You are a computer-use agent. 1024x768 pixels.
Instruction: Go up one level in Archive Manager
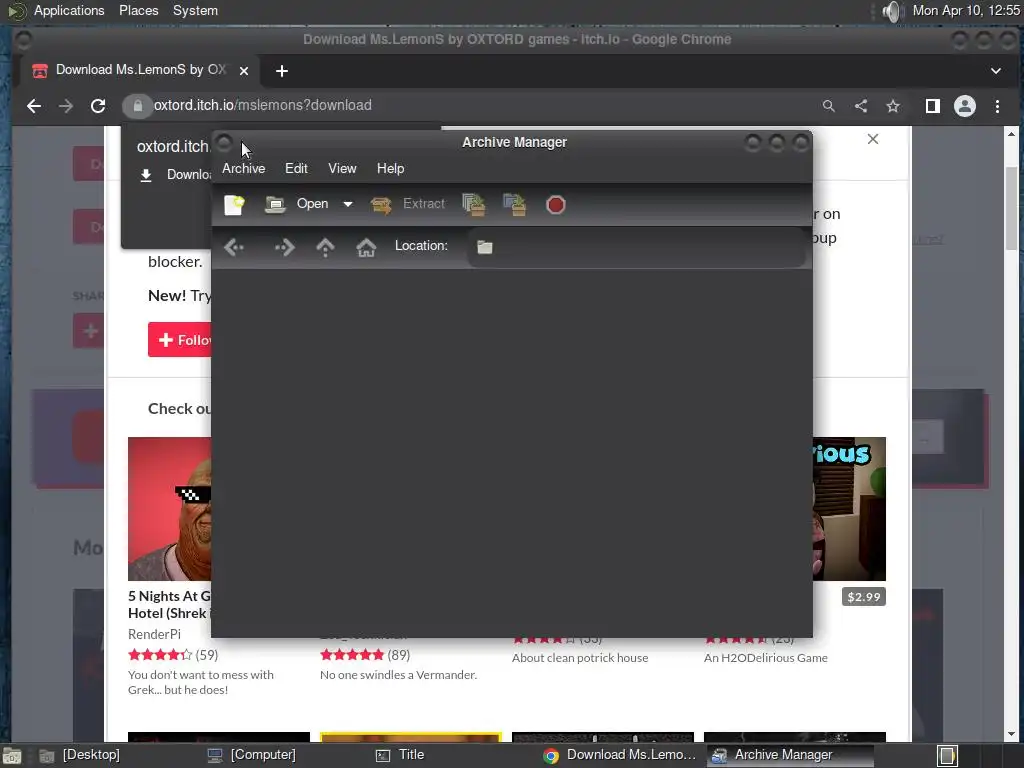point(325,247)
